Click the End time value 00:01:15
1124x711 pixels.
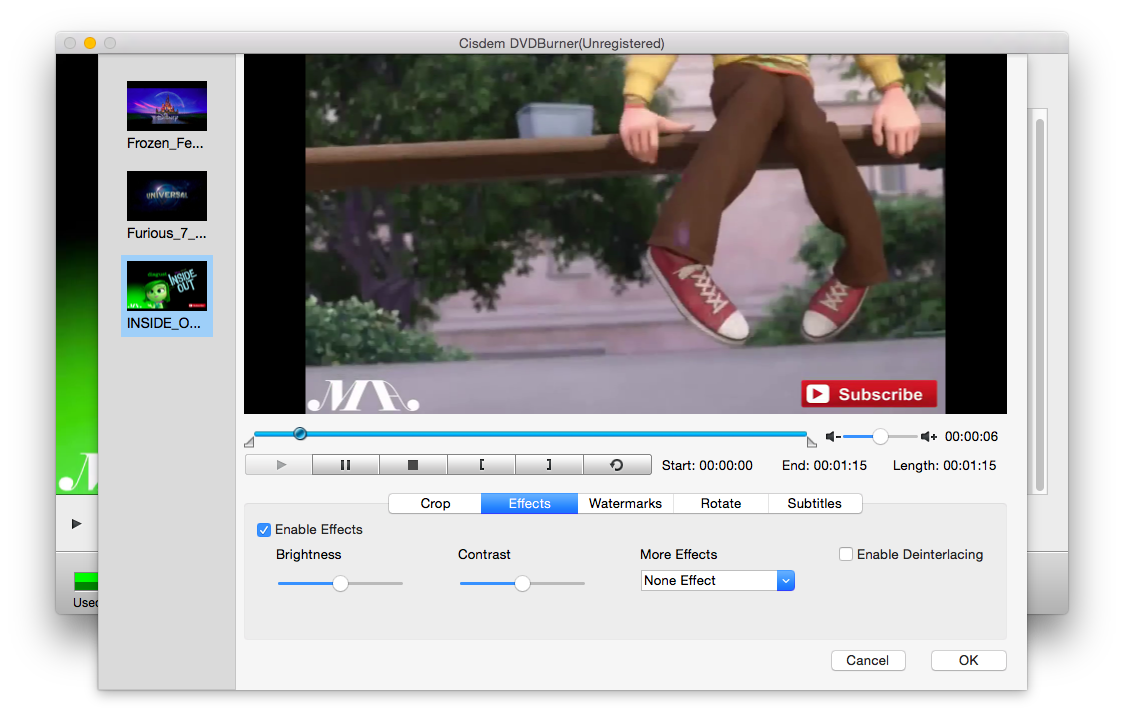pyautogui.click(x=840, y=465)
